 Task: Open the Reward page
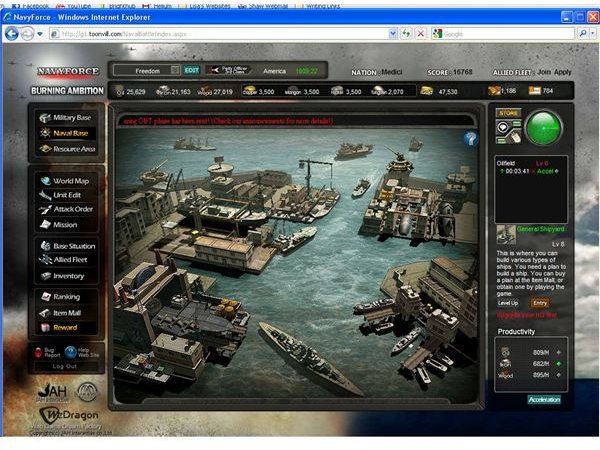[59, 328]
